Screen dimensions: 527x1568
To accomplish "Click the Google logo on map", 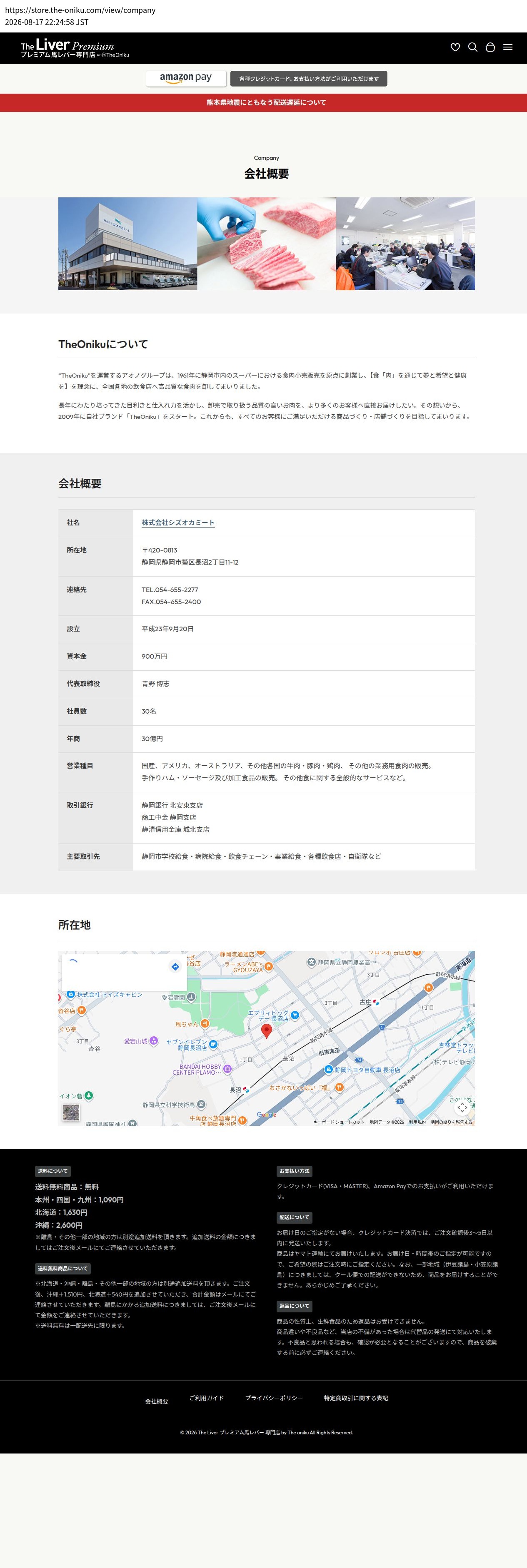I will (x=267, y=1115).
